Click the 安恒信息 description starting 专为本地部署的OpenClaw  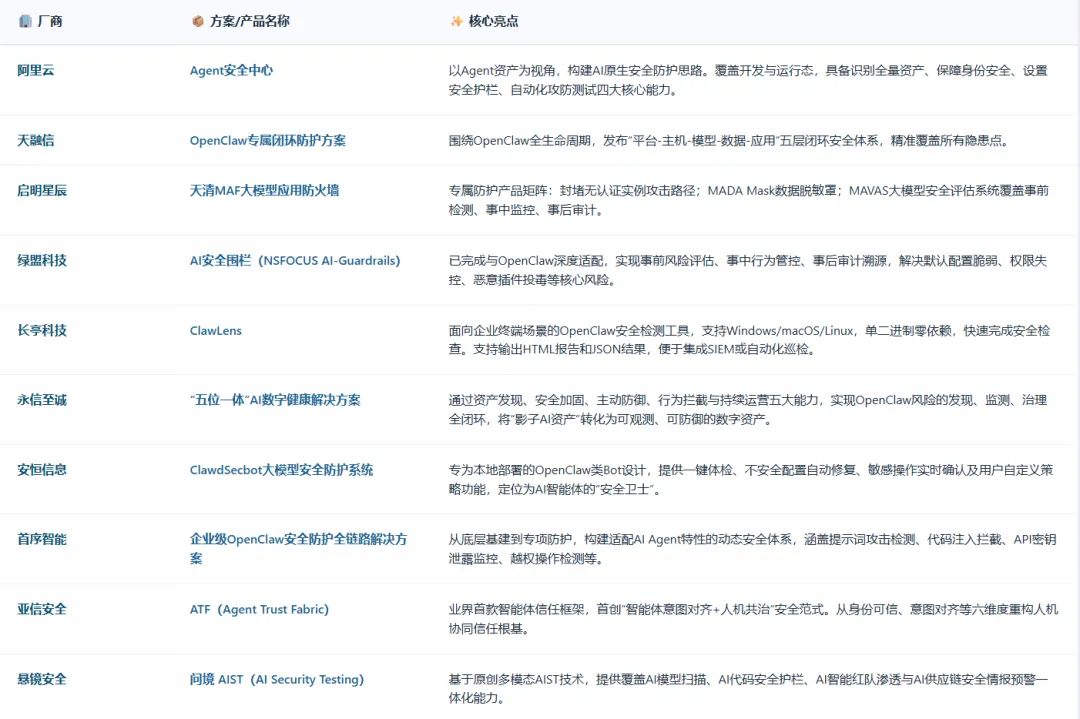[751, 479]
